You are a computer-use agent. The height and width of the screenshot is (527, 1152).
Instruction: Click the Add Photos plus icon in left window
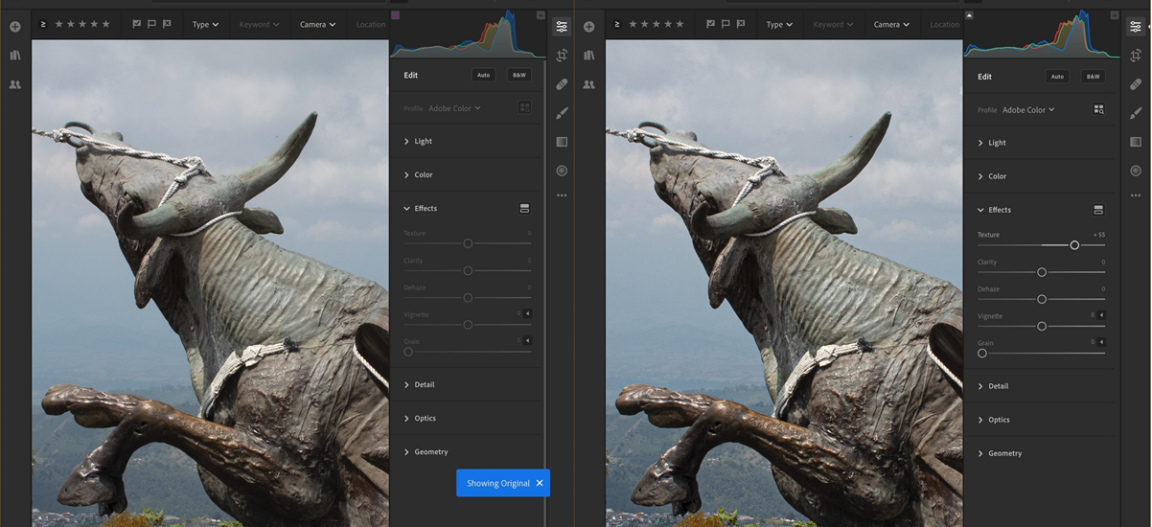15,26
